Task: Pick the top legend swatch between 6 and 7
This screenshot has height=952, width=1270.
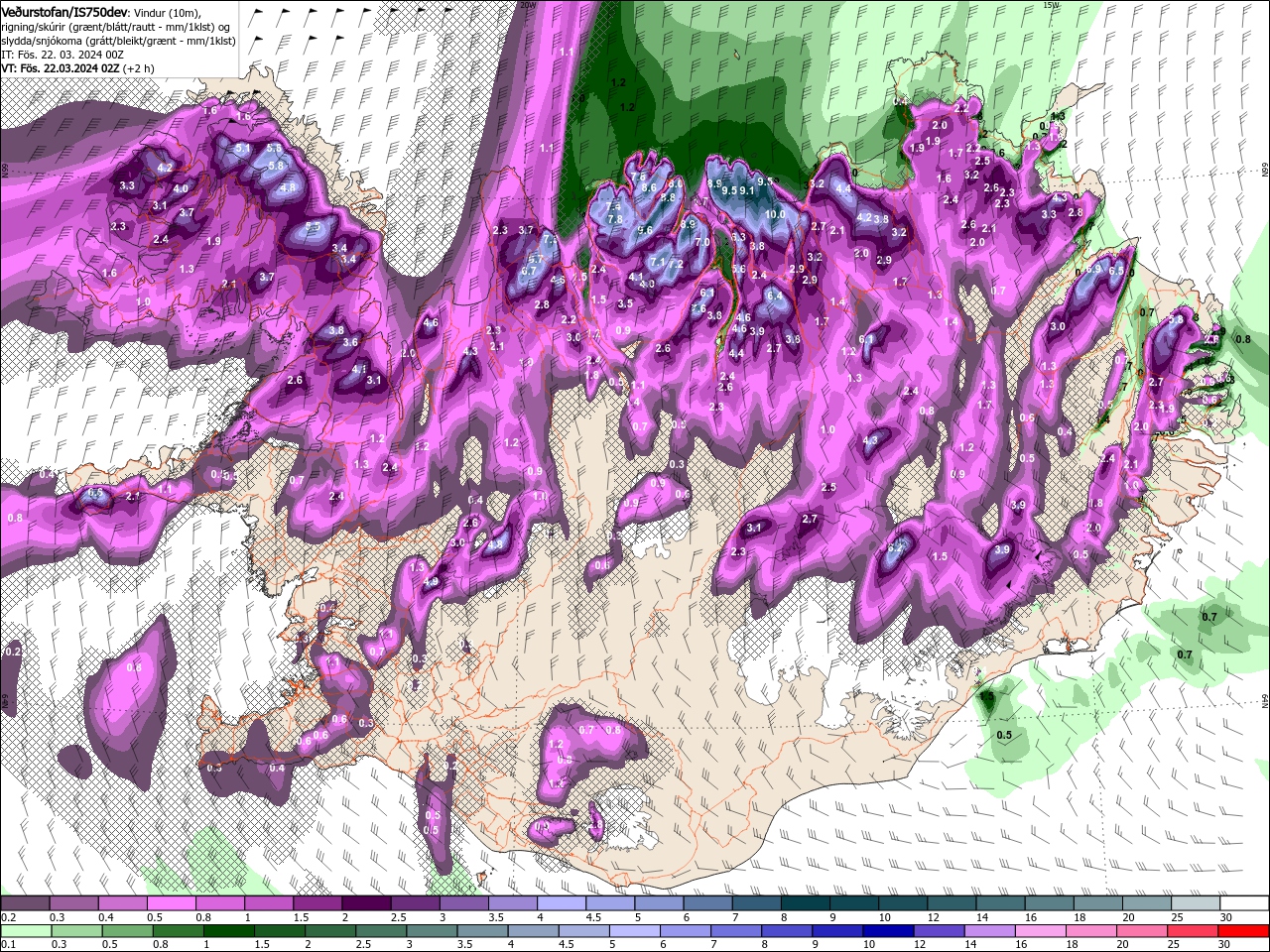Action: pyautogui.click(x=706, y=903)
